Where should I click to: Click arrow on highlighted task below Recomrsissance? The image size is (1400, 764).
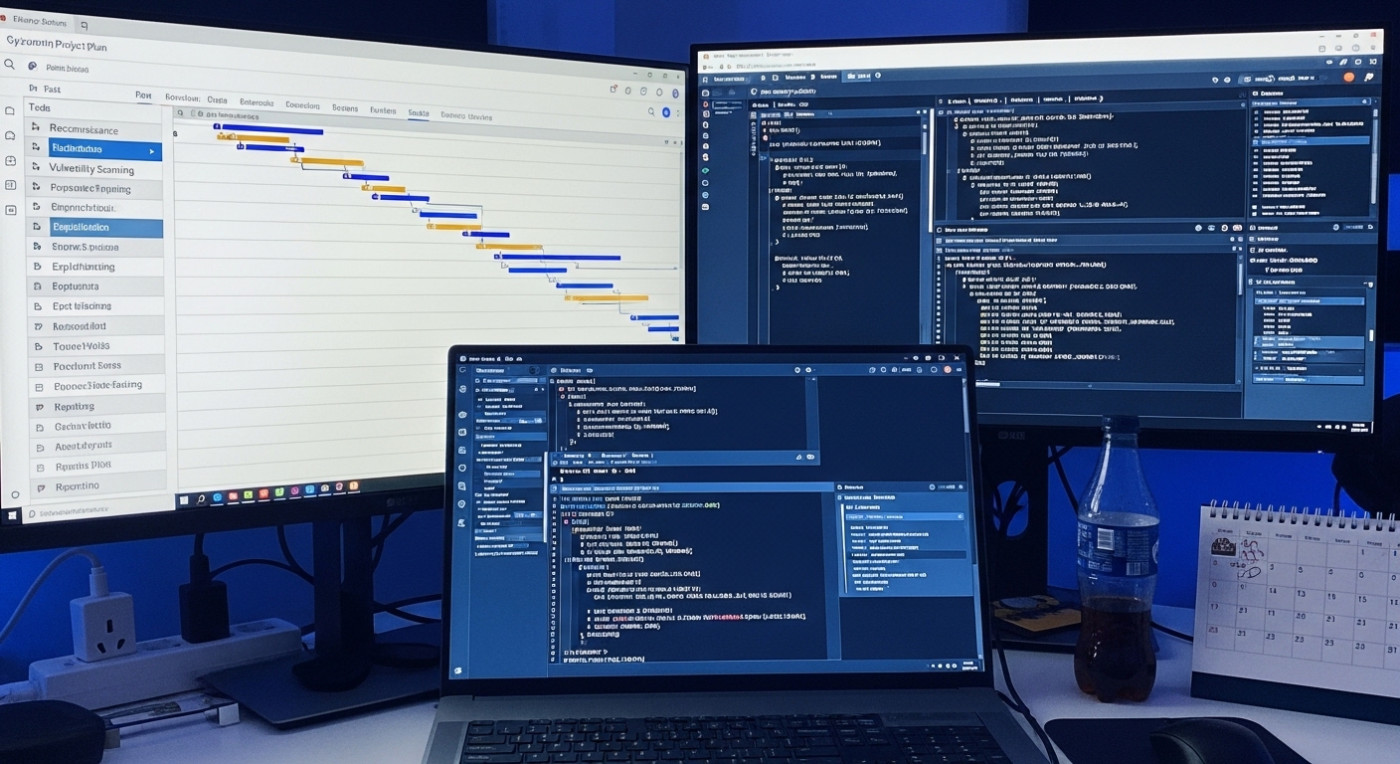pos(152,151)
